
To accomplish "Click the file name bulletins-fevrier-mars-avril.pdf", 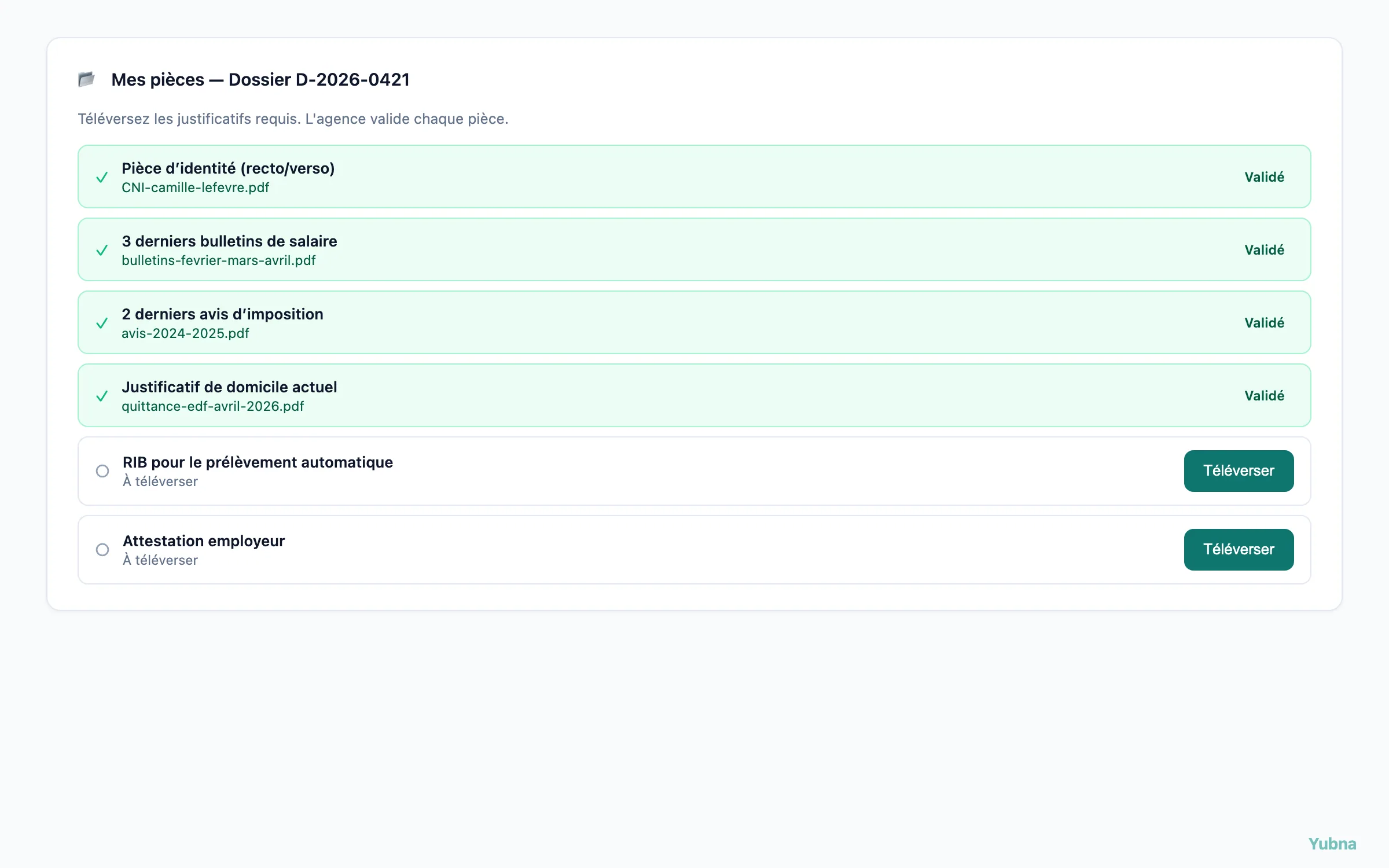I will 219,260.
